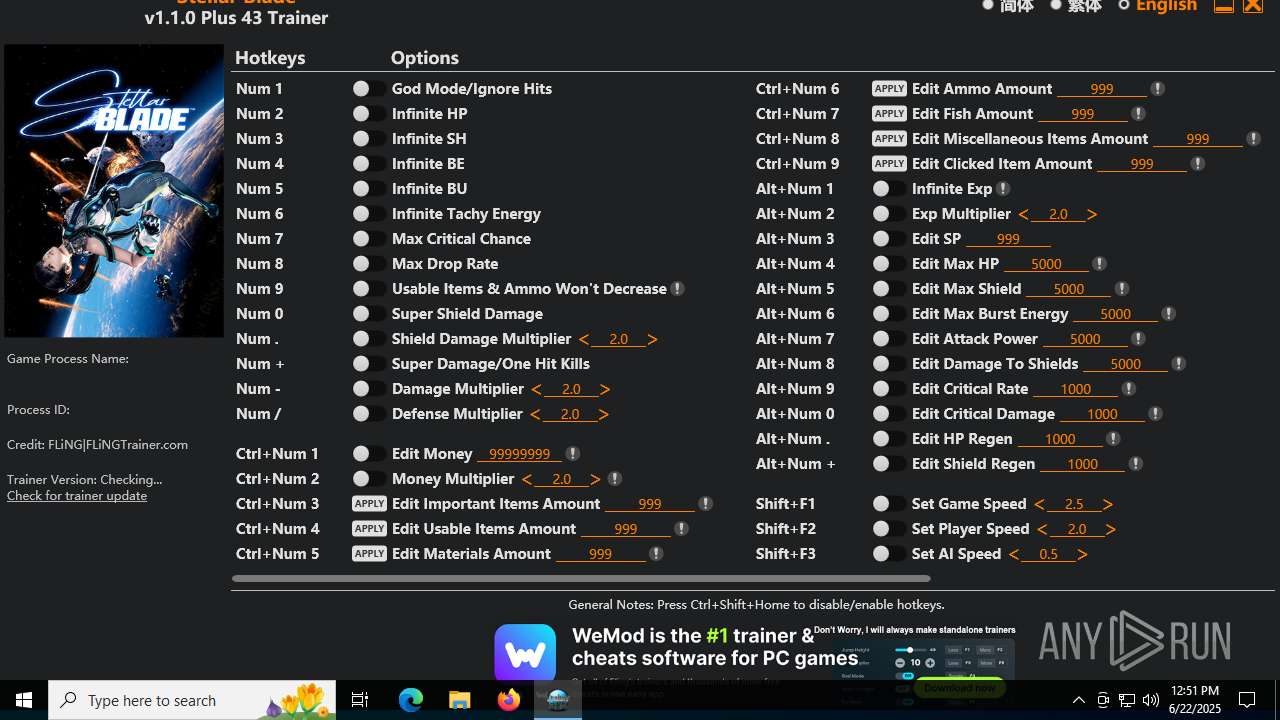Click info icon beside Edit Attack Power
The image size is (1280, 720).
[x=1138, y=339]
